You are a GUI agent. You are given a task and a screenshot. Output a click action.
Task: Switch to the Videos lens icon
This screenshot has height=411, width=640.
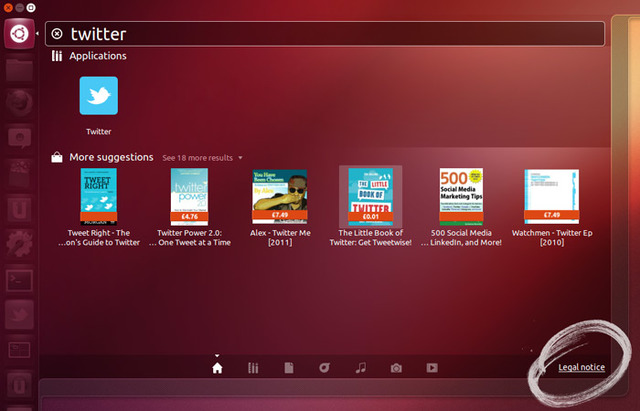click(432, 368)
